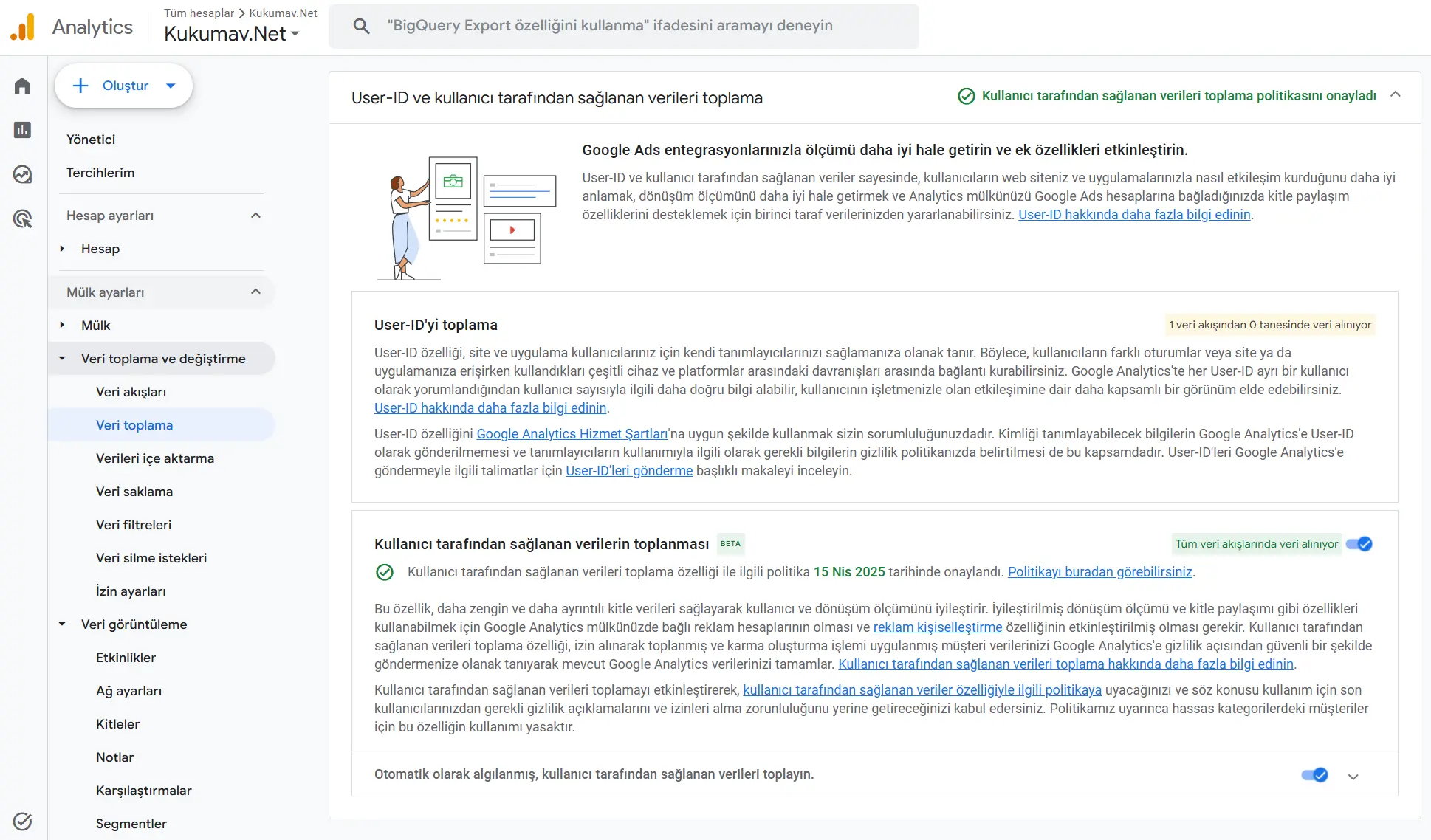Collapse Veri toplama ve değiştirme group
Viewport: 1431px width, 840px height.
(x=62, y=359)
